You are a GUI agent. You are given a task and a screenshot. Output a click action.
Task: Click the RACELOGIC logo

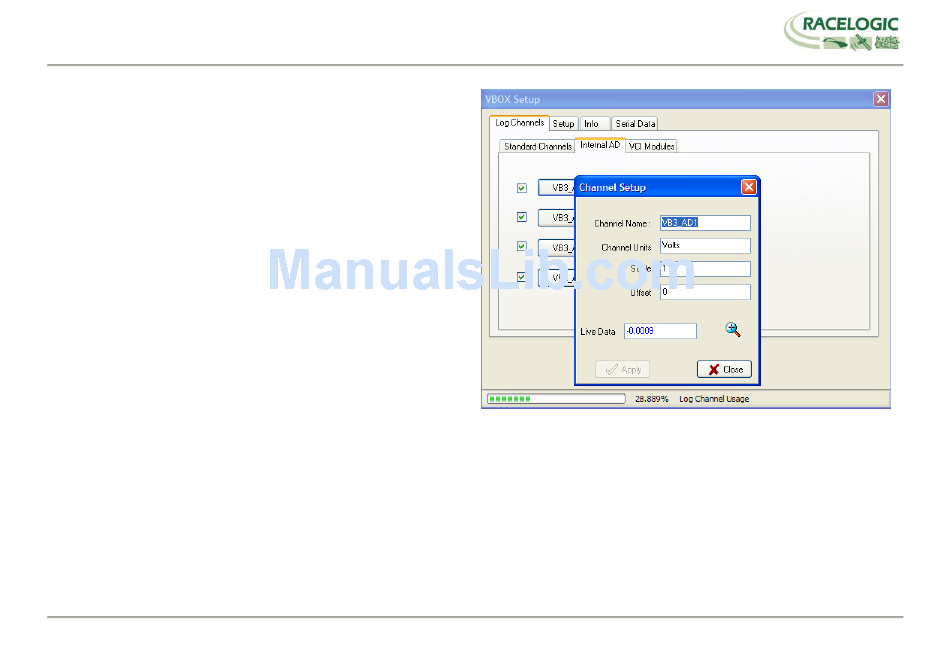click(842, 30)
